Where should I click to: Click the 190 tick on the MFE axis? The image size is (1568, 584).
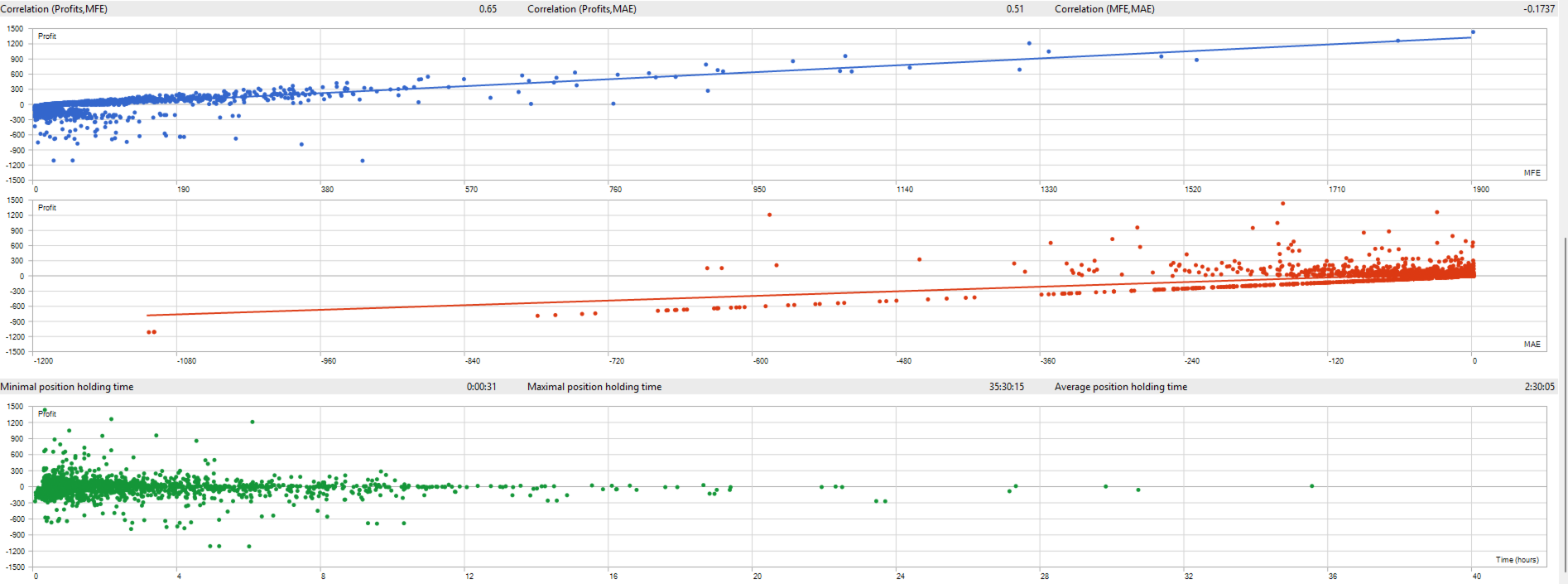point(183,190)
